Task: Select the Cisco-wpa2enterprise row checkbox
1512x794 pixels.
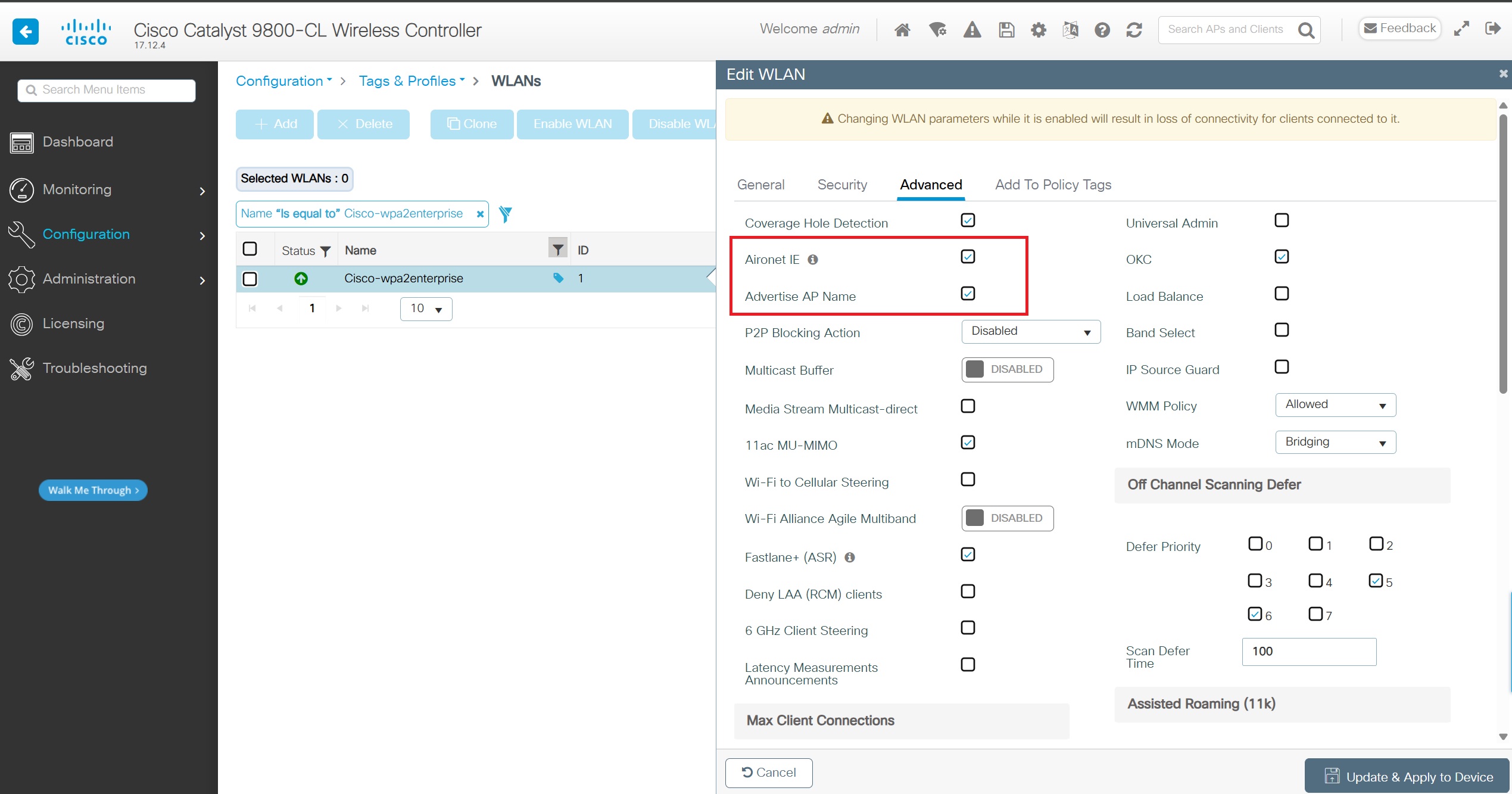Action: 250,279
